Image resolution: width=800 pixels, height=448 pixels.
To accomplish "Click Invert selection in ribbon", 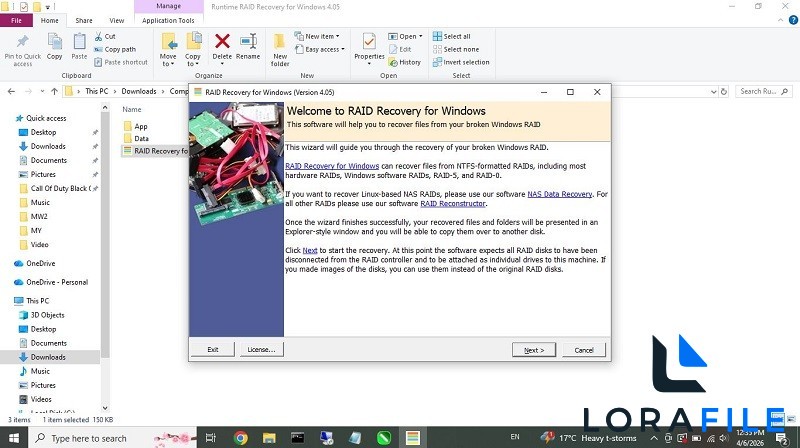I will [x=461, y=62].
